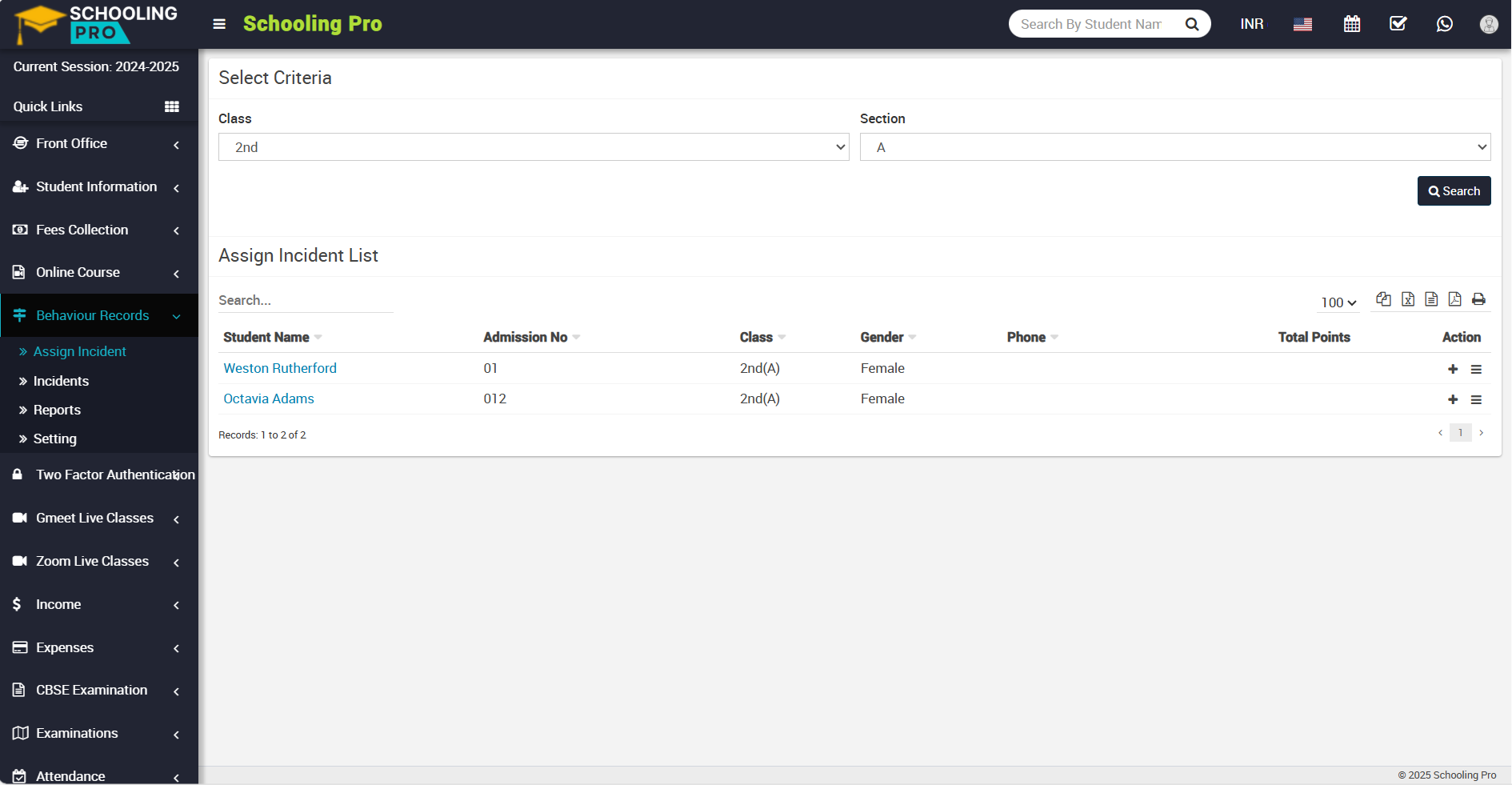The height and width of the screenshot is (785, 1512).
Task: Expand the Gmeet Live Classes menu
Action: click(99, 518)
